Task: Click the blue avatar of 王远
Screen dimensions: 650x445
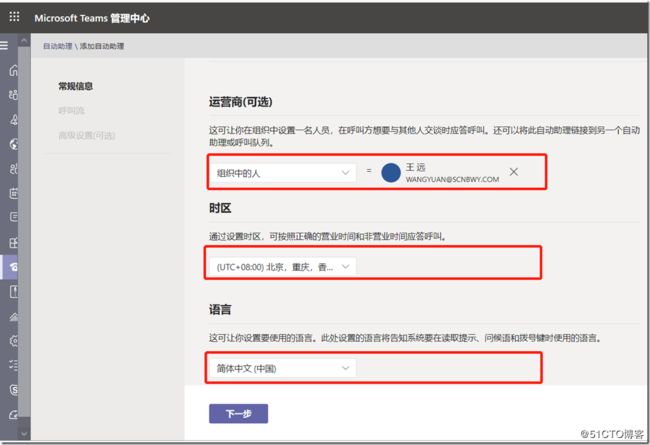Action: [390, 173]
